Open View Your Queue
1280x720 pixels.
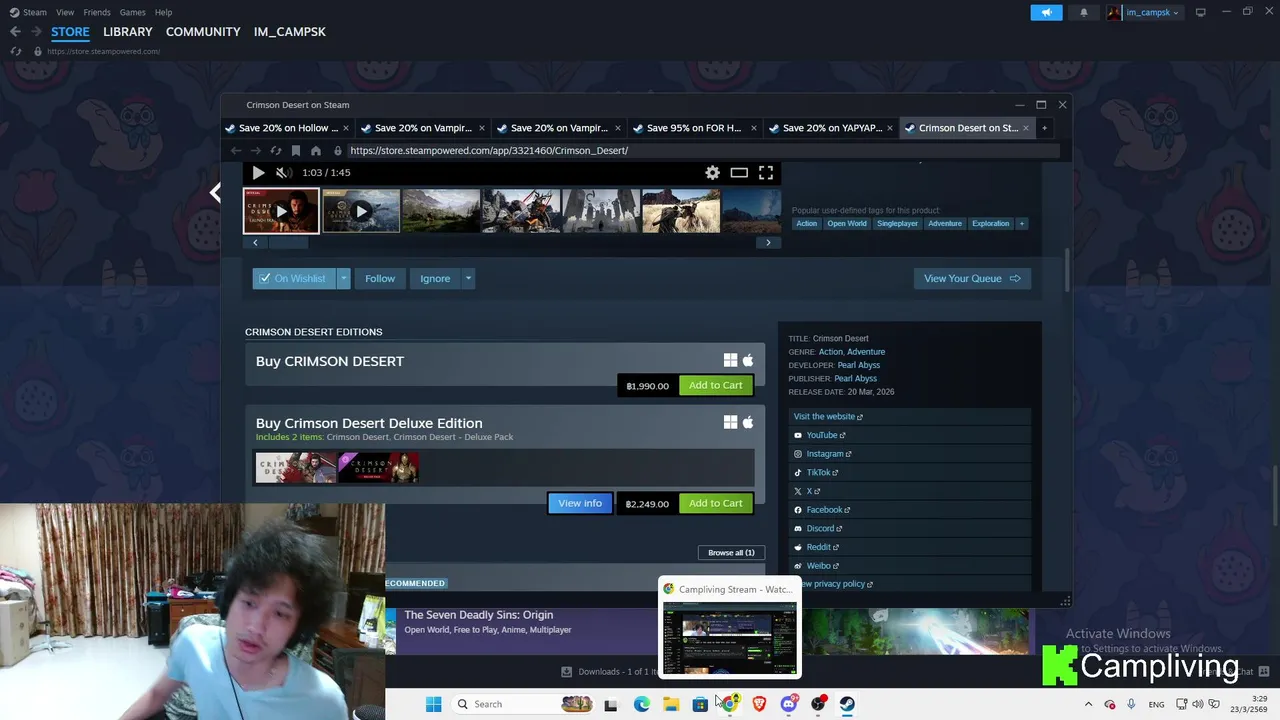(972, 278)
